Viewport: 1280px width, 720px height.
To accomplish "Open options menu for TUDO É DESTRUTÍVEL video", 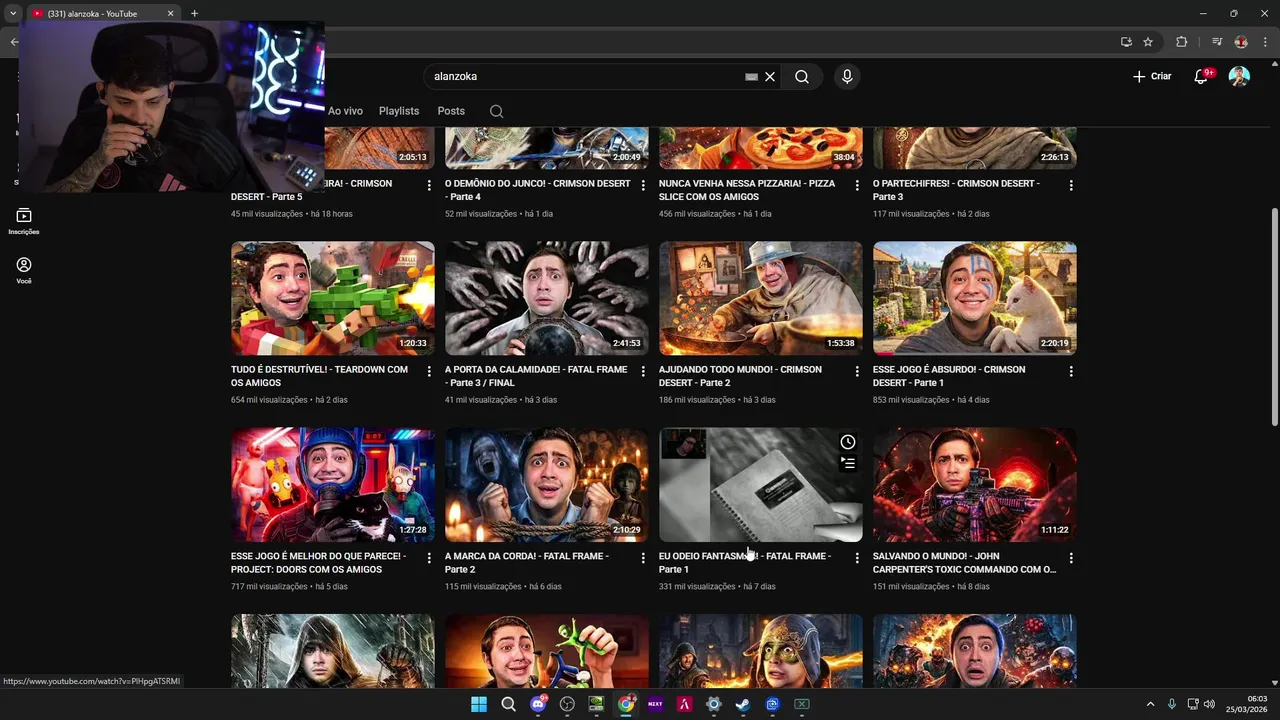I will (429, 372).
